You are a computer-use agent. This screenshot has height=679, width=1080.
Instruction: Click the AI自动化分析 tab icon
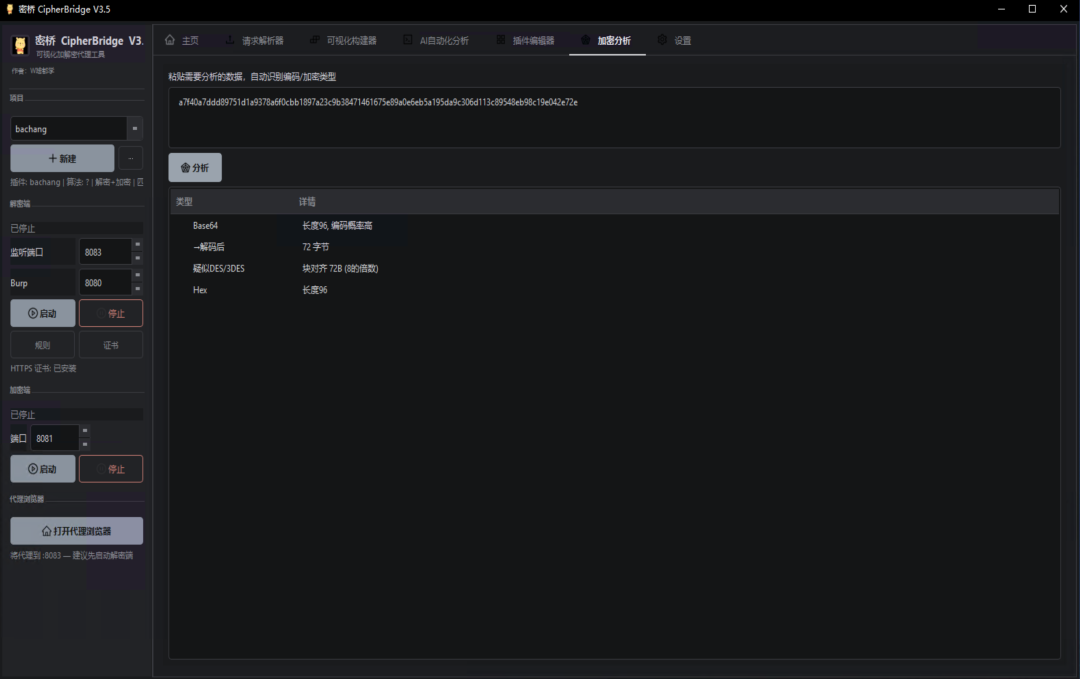(408, 40)
